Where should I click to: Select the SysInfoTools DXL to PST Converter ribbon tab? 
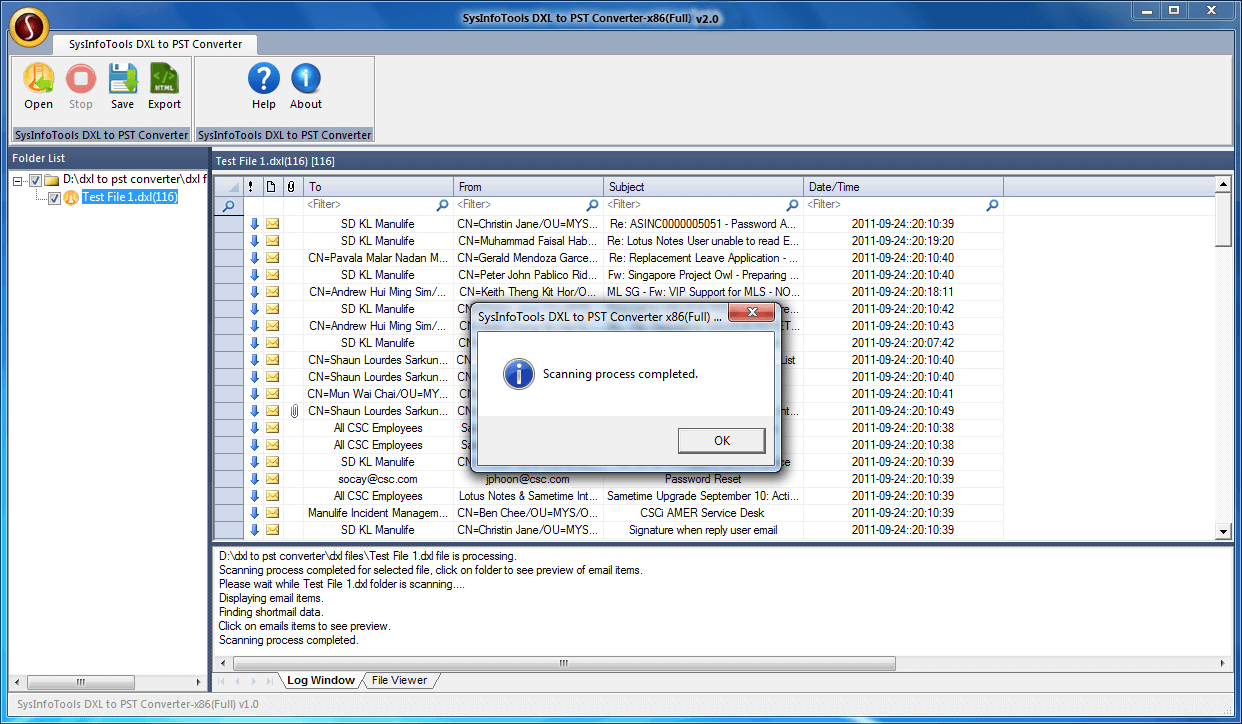click(x=156, y=44)
